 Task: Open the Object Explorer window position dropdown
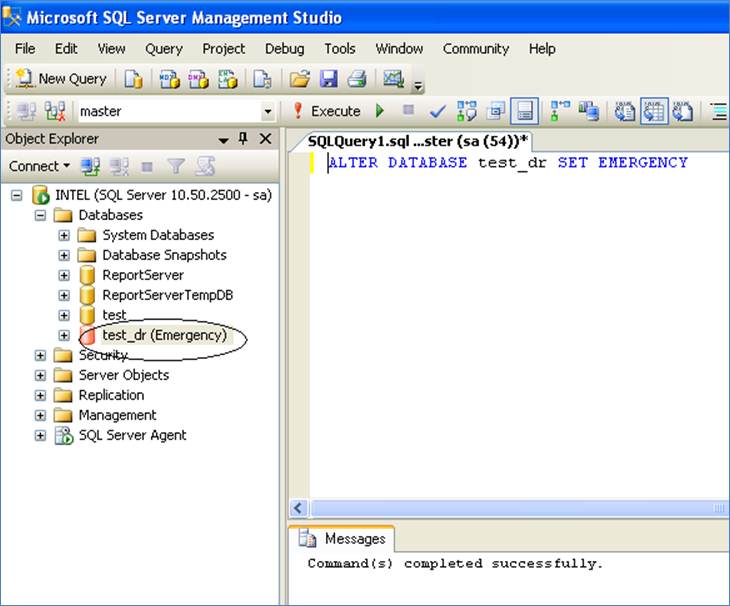(223, 140)
